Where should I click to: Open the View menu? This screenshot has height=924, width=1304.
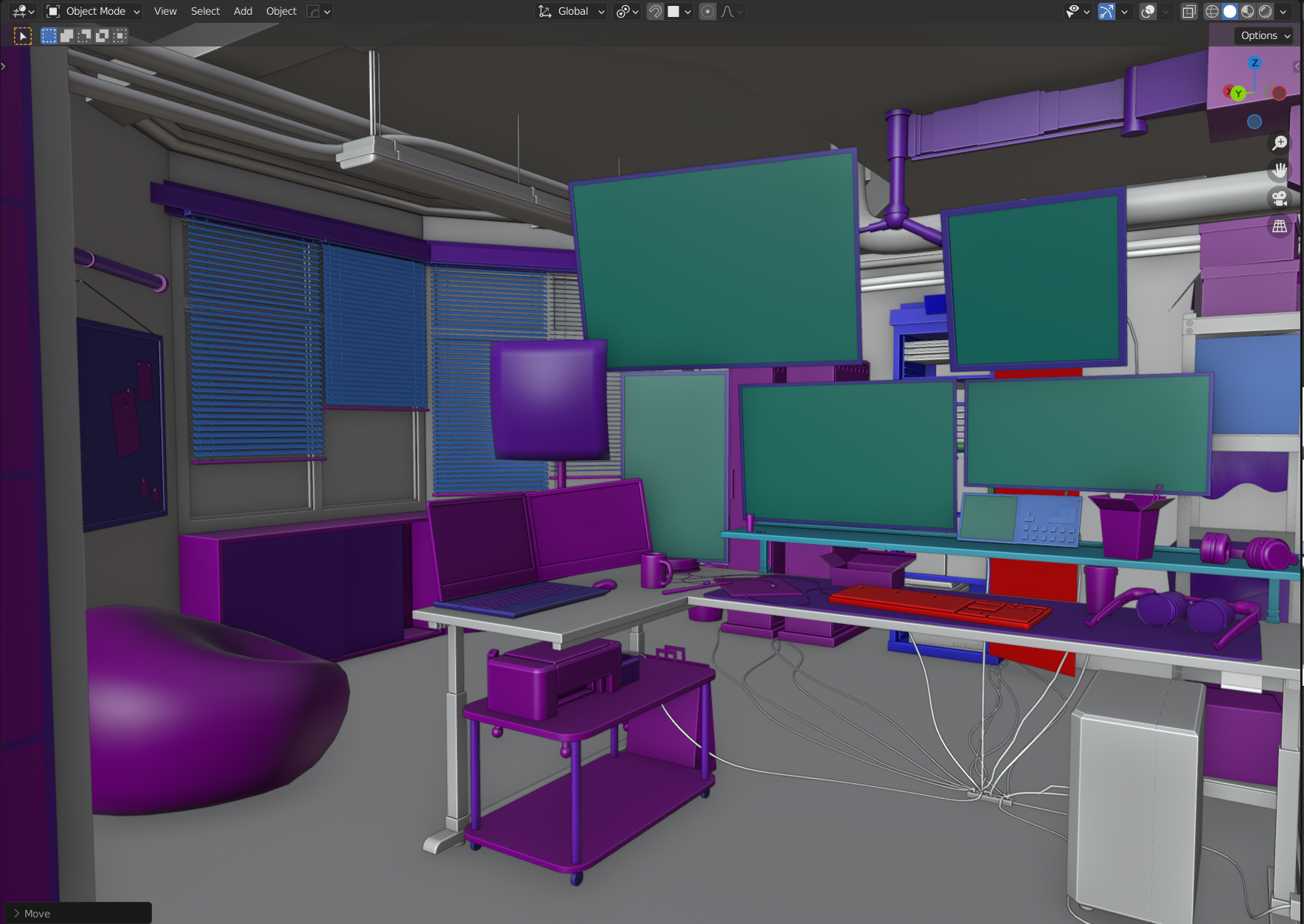pos(165,11)
